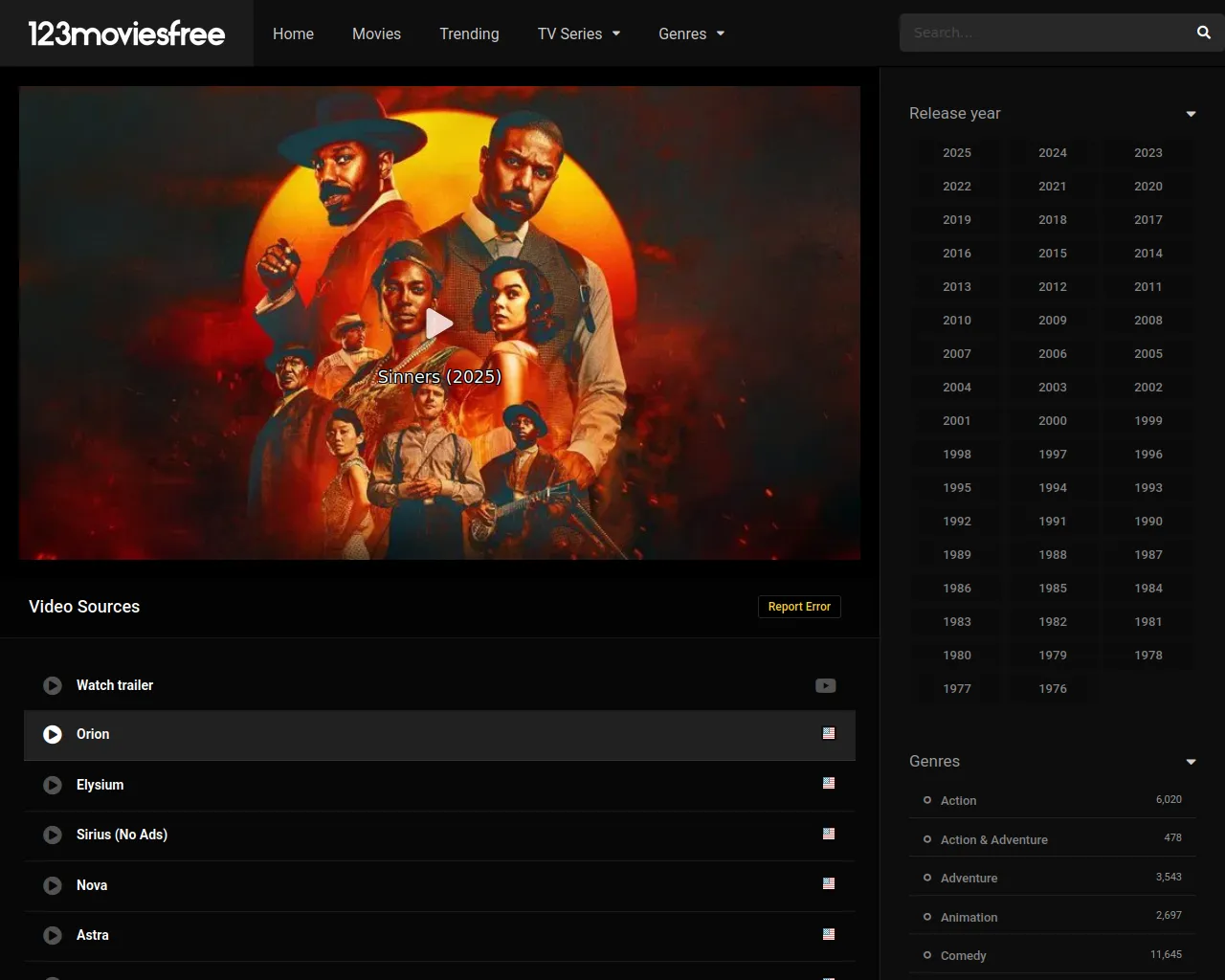The image size is (1225, 980).
Task: Filter by release year 1990
Action: tap(1148, 521)
